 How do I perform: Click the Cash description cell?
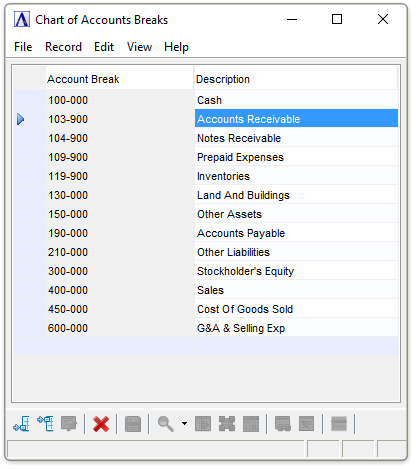tap(296, 100)
